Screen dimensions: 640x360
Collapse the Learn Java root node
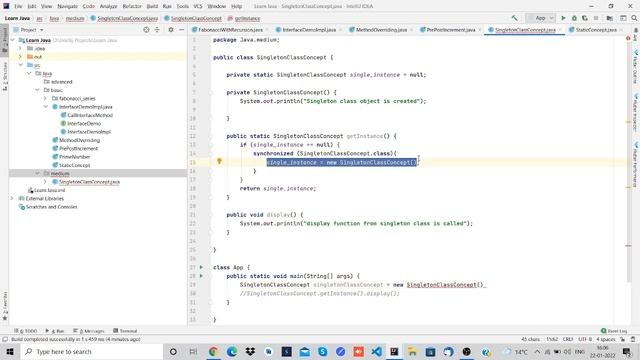[x=12, y=40]
